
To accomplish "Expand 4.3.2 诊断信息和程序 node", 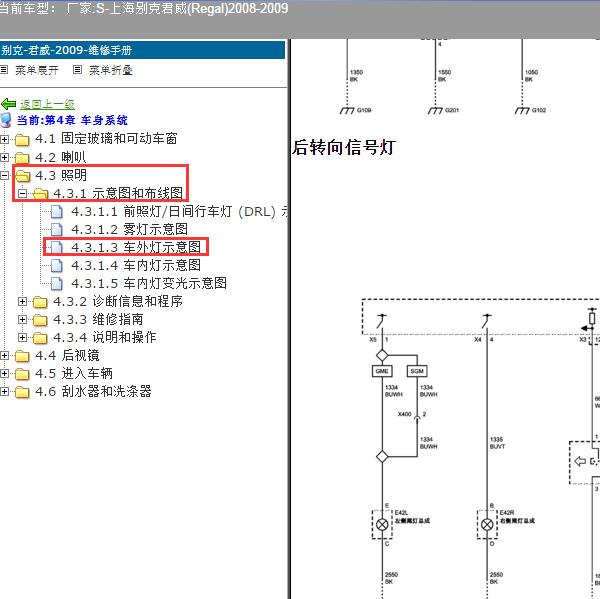I will coord(23,302).
